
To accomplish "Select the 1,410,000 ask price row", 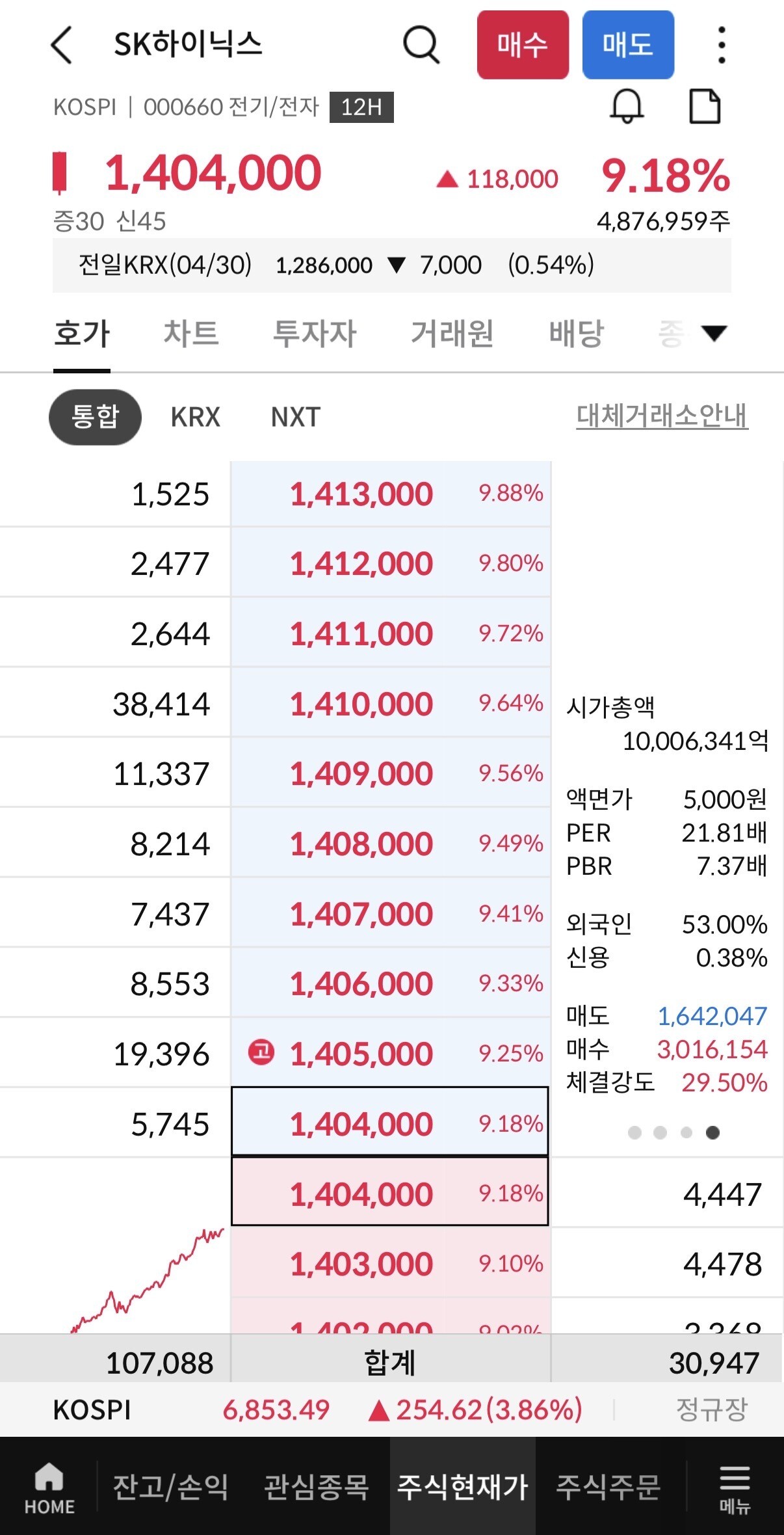I will (391, 702).
